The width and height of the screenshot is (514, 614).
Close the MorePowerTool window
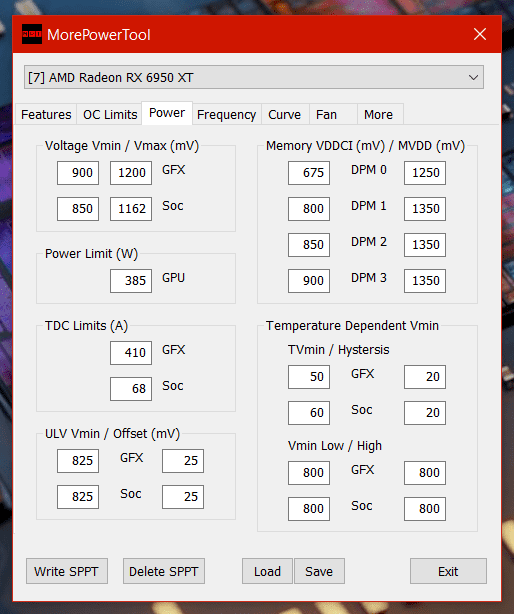click(480, 34)
